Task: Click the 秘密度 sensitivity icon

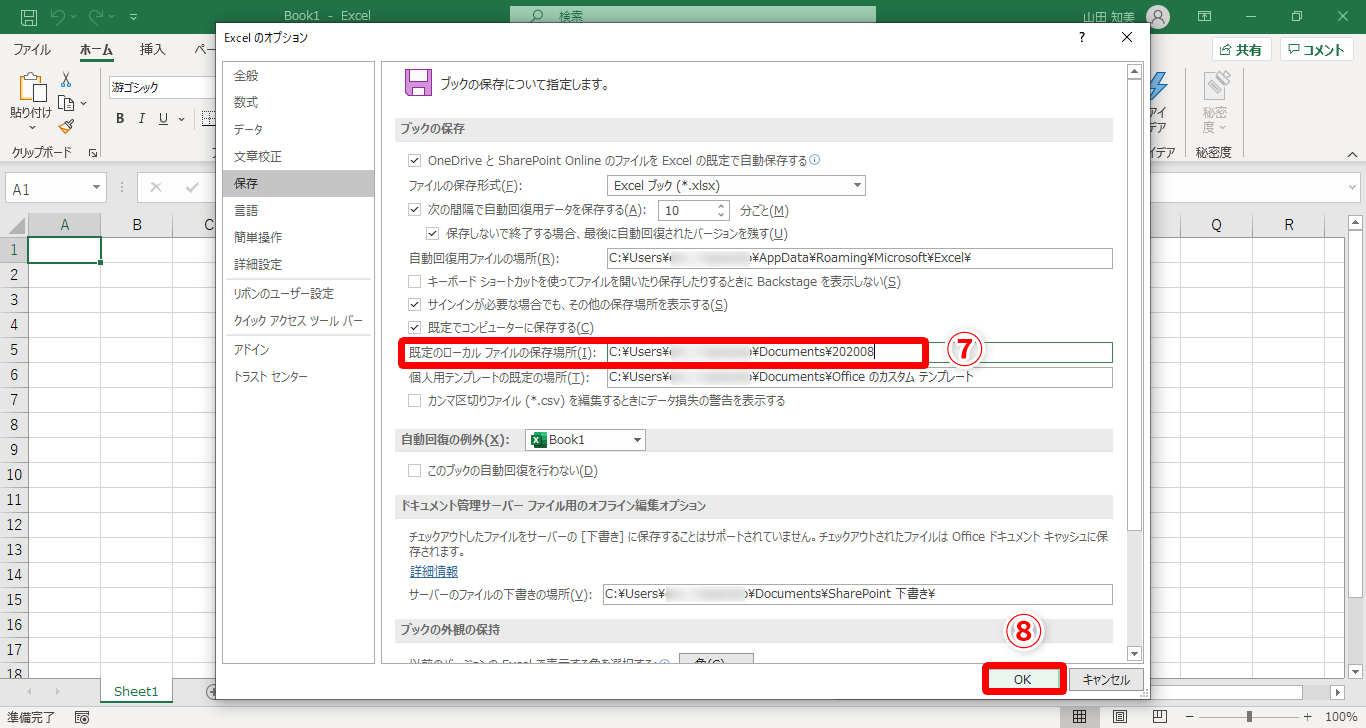Action: 1216,86
